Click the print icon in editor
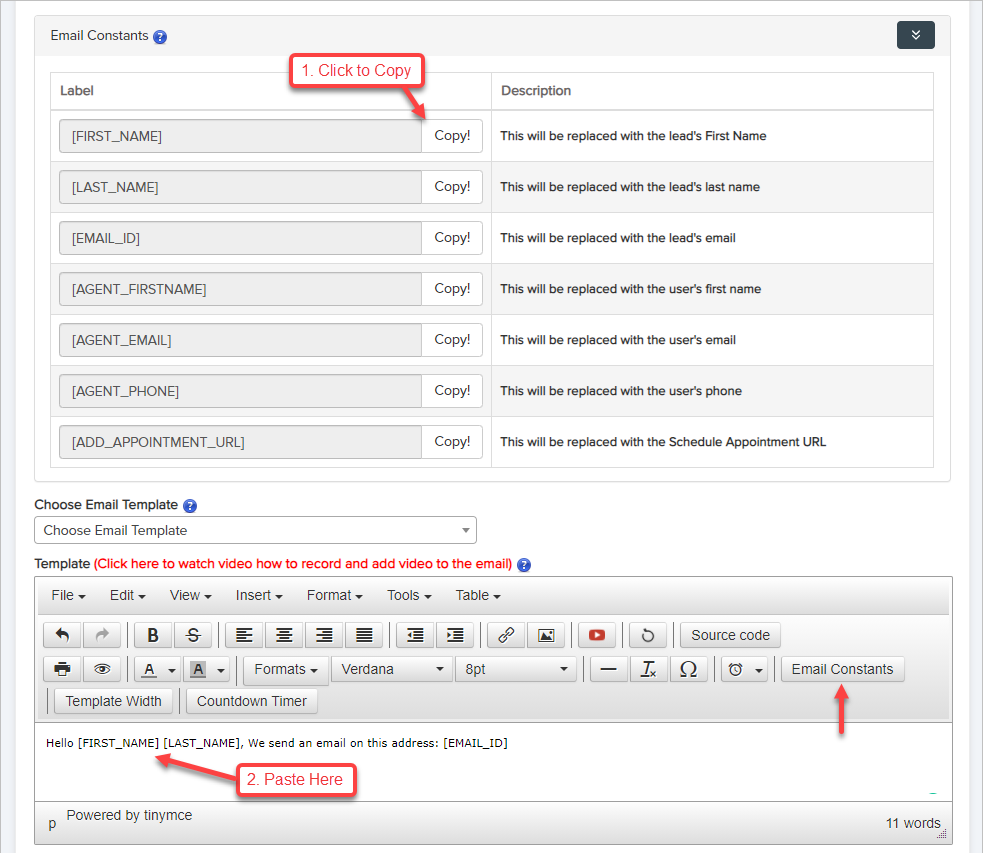The image size is (983, 853). [x=62, y=669]
